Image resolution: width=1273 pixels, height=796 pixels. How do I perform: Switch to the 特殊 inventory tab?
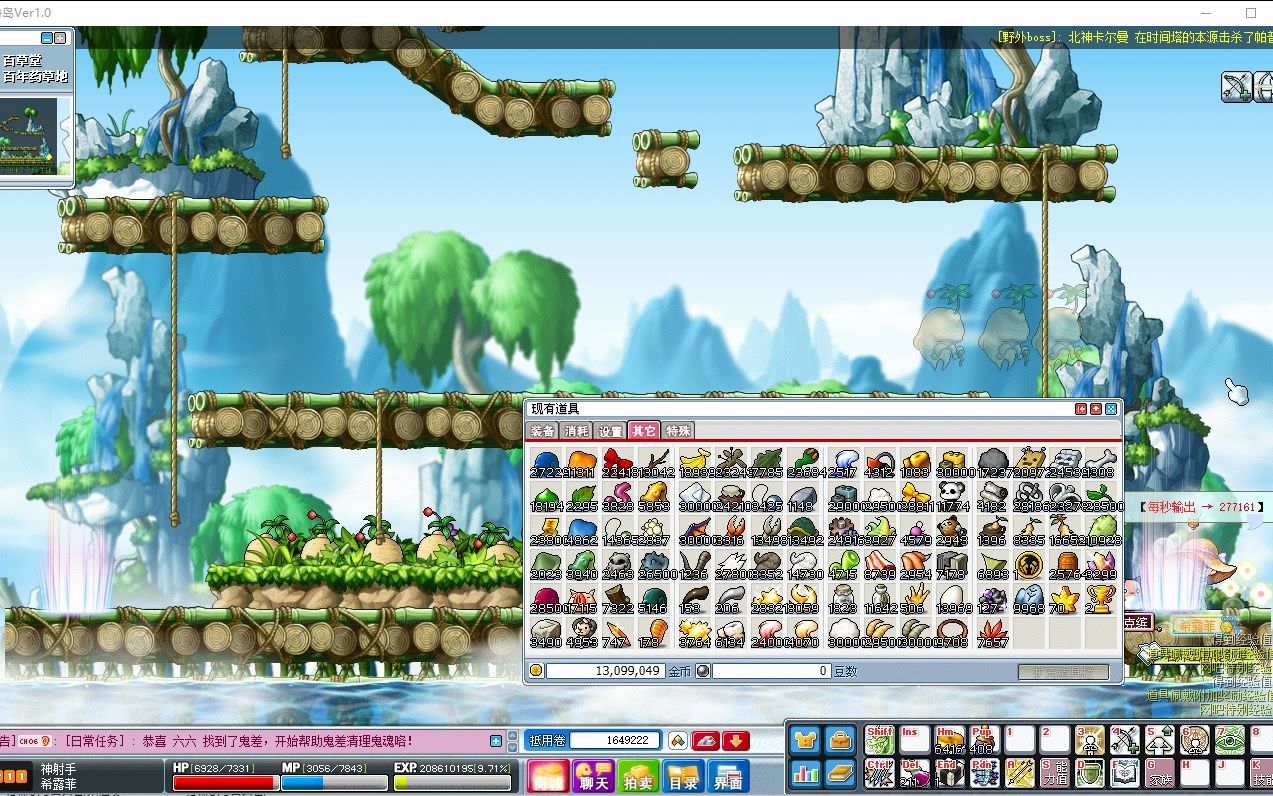(678, 431)
